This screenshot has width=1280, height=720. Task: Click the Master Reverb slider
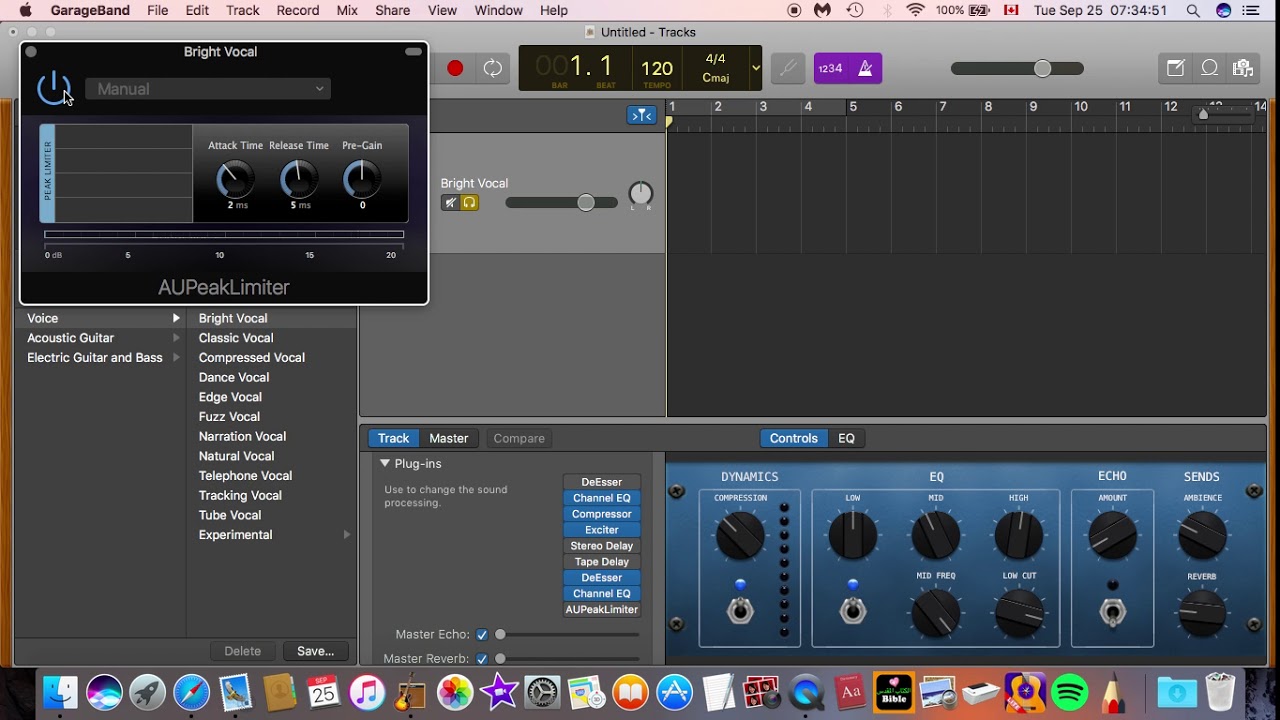pyautogui.click(x=567, y=659)
